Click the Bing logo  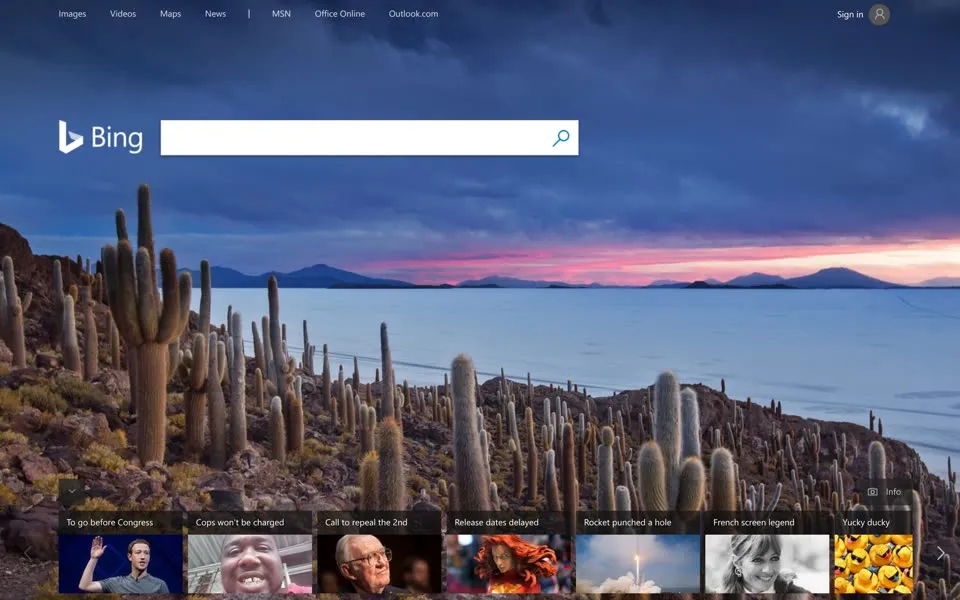101,137
